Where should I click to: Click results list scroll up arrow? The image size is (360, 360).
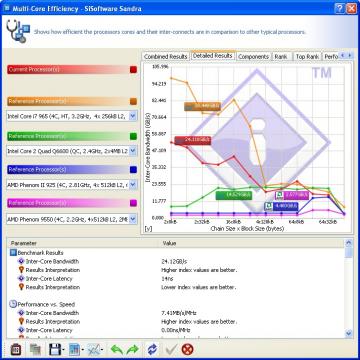point(349,243)
